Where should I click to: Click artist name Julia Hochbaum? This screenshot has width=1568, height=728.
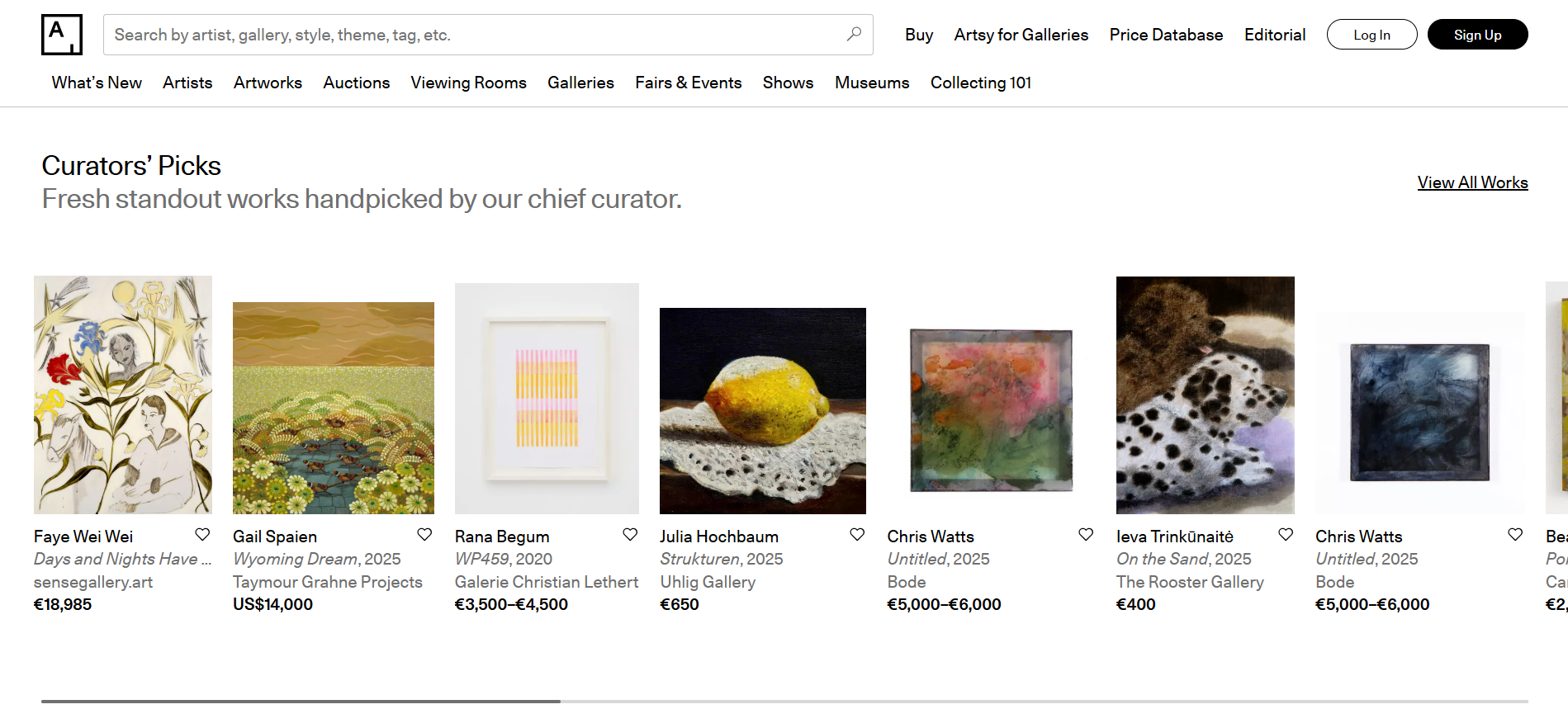(x=719, y=537)
